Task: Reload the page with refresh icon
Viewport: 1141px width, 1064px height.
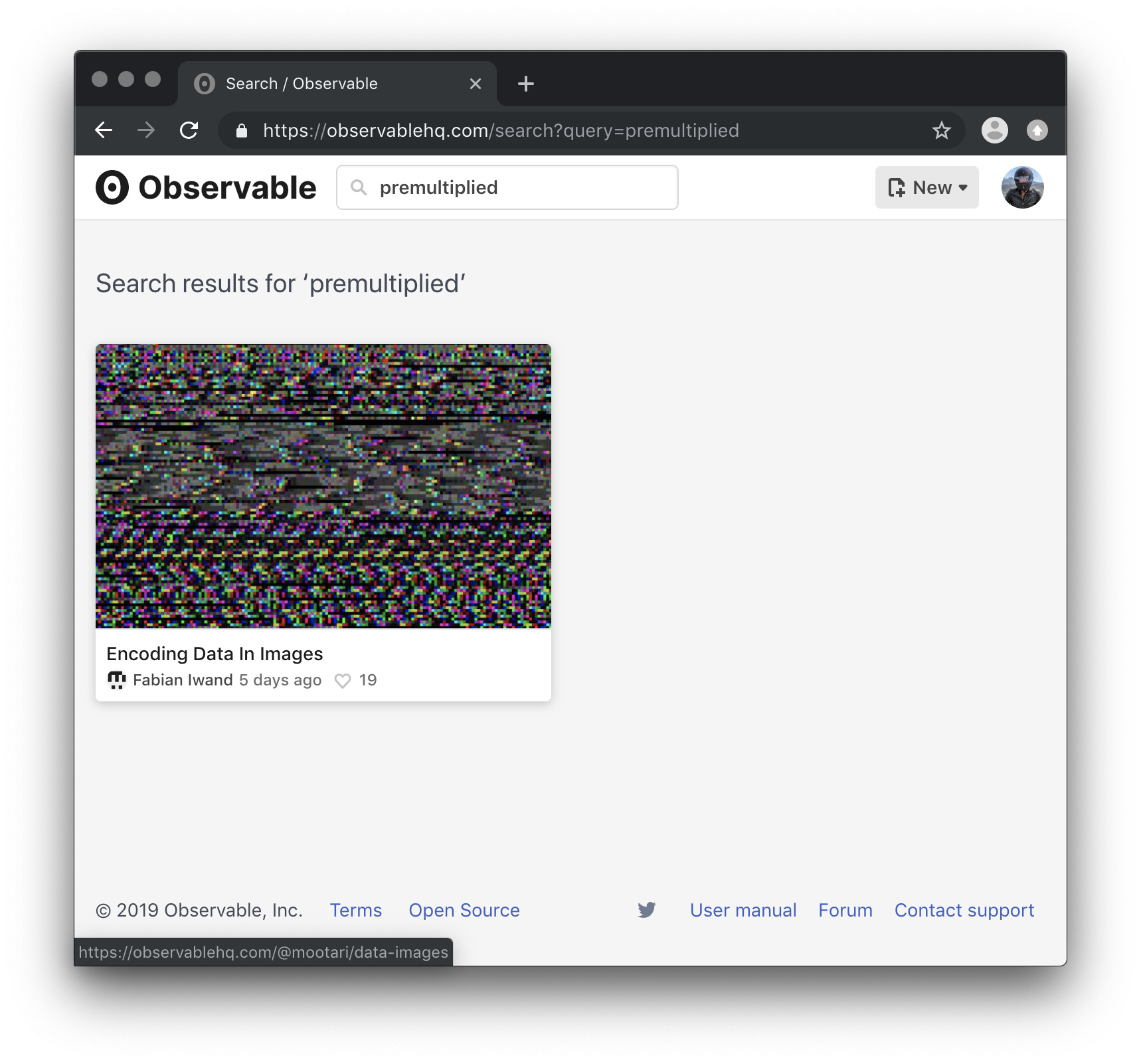Action: coord(189,130)
